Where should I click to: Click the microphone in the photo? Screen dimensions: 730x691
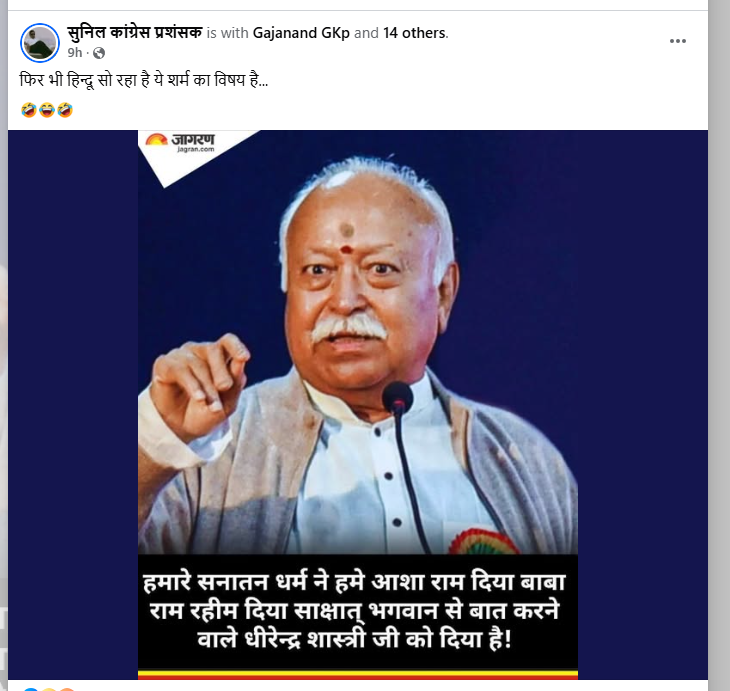click(398, 398)
